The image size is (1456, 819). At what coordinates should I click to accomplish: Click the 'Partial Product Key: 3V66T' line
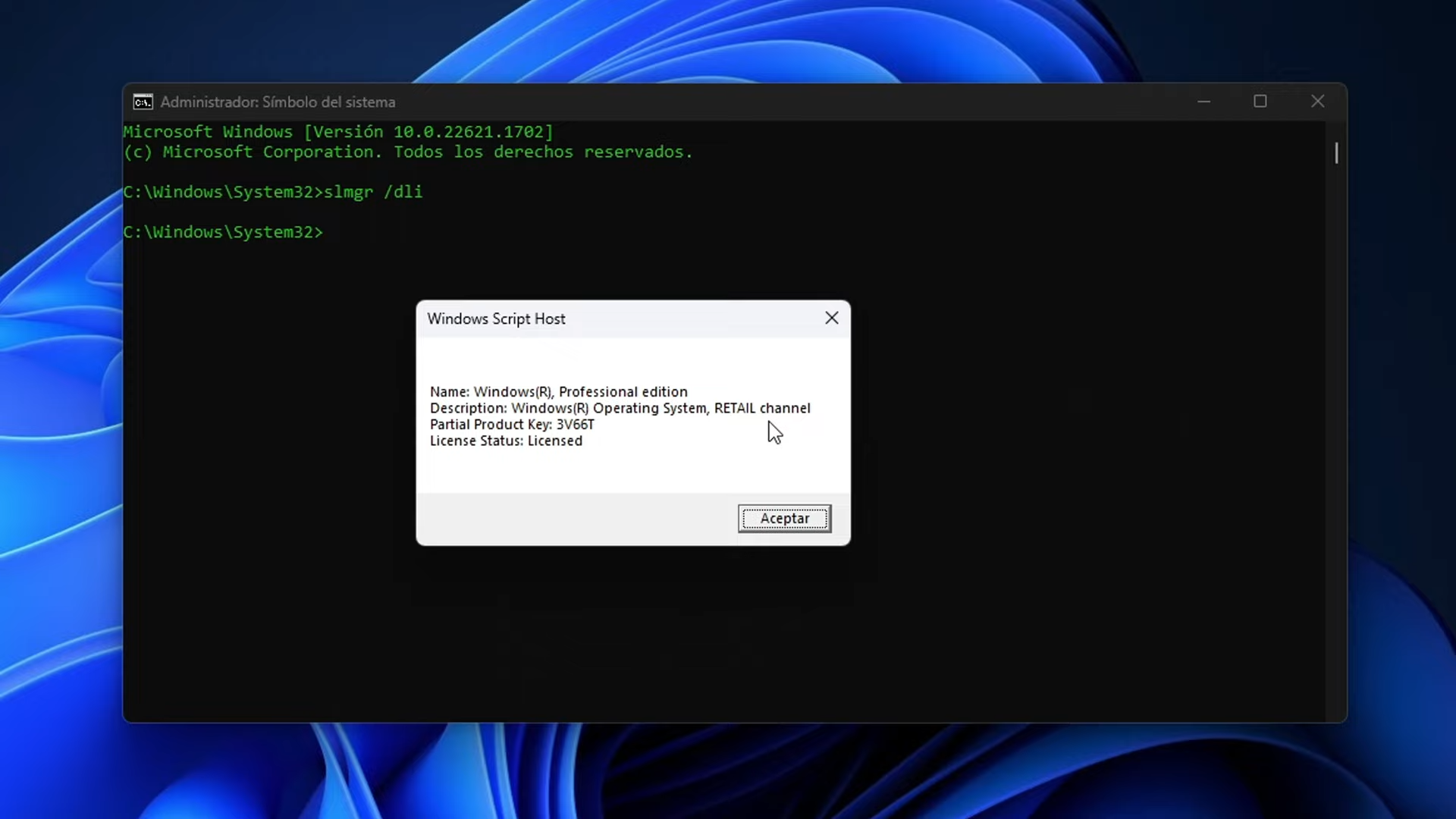[x=512, y=425]
